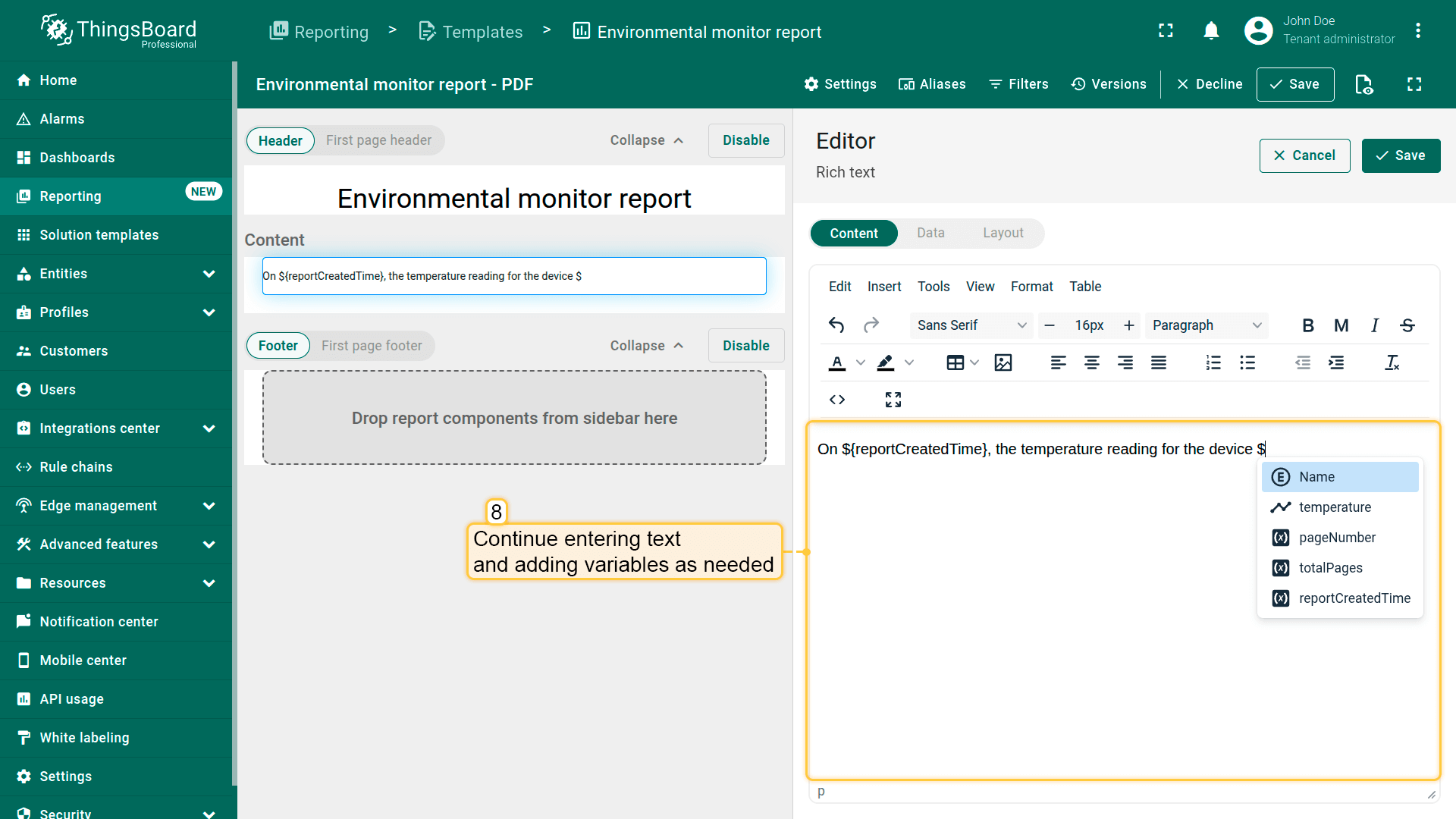1456x819 pixels.
Task: Apply text color with the A icon
Action: coord(837,363)
